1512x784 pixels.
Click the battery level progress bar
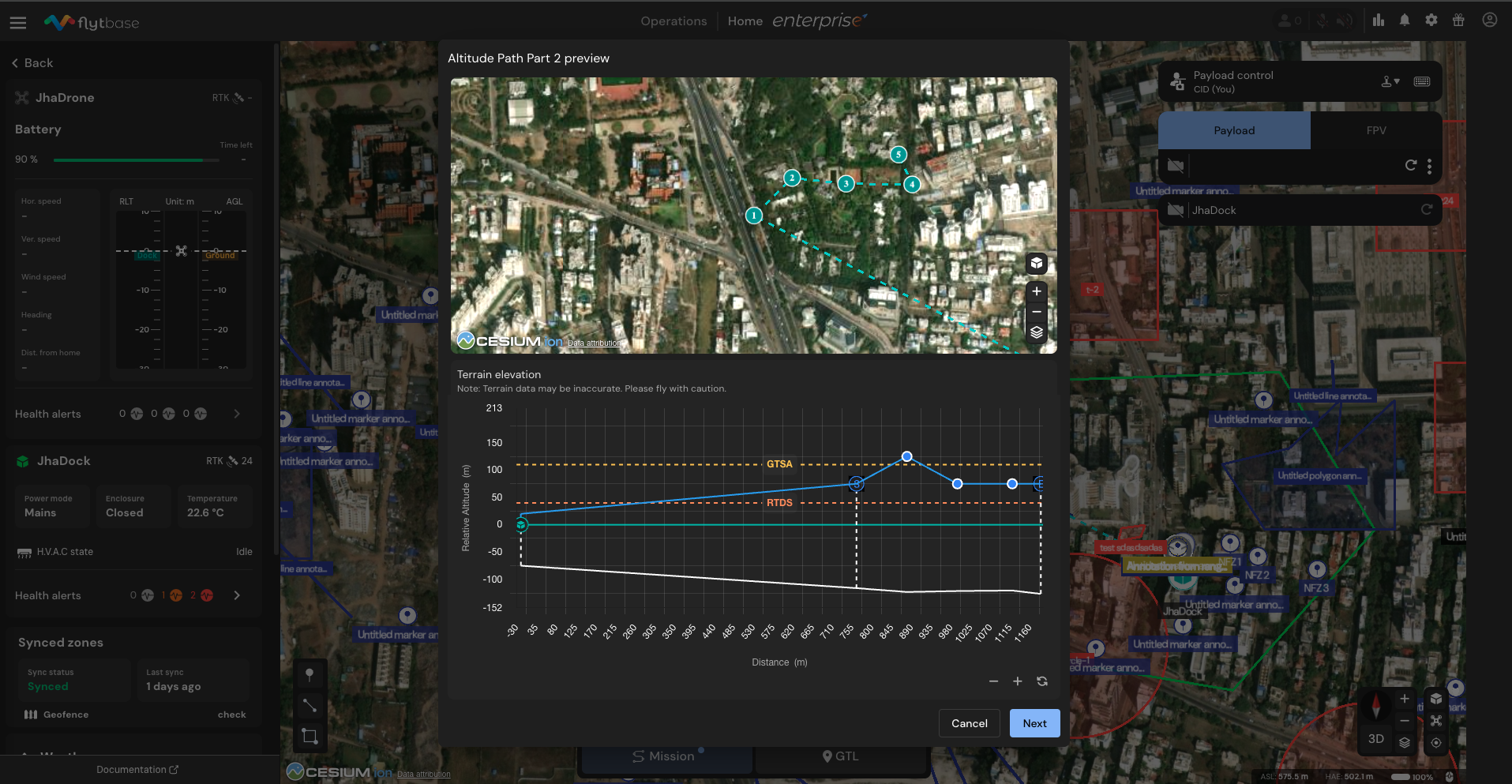click(137, 160)
